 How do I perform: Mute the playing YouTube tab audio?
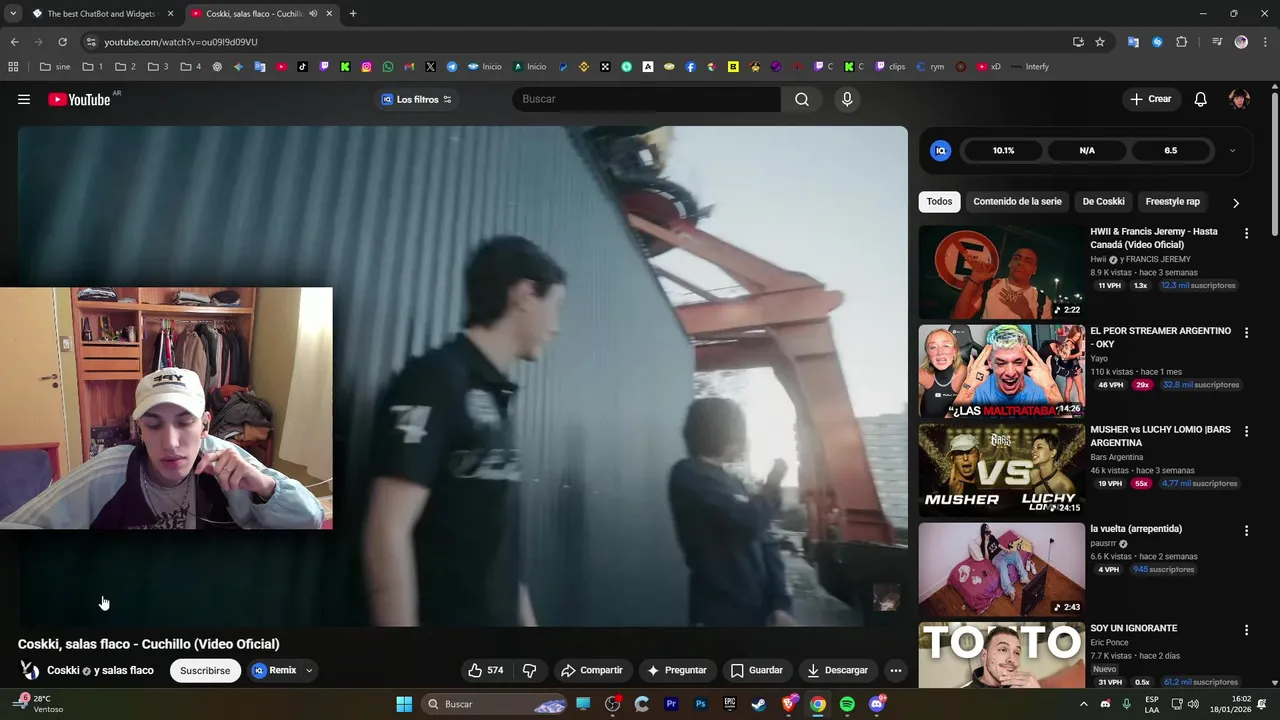point(313,14)
